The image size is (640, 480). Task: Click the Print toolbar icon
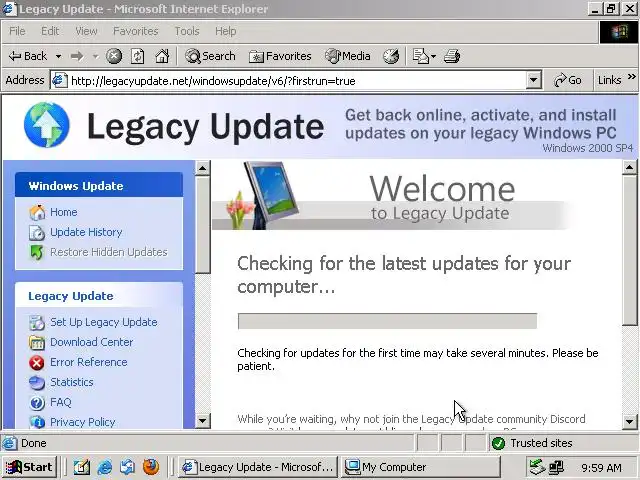click(x=452, y=56)
